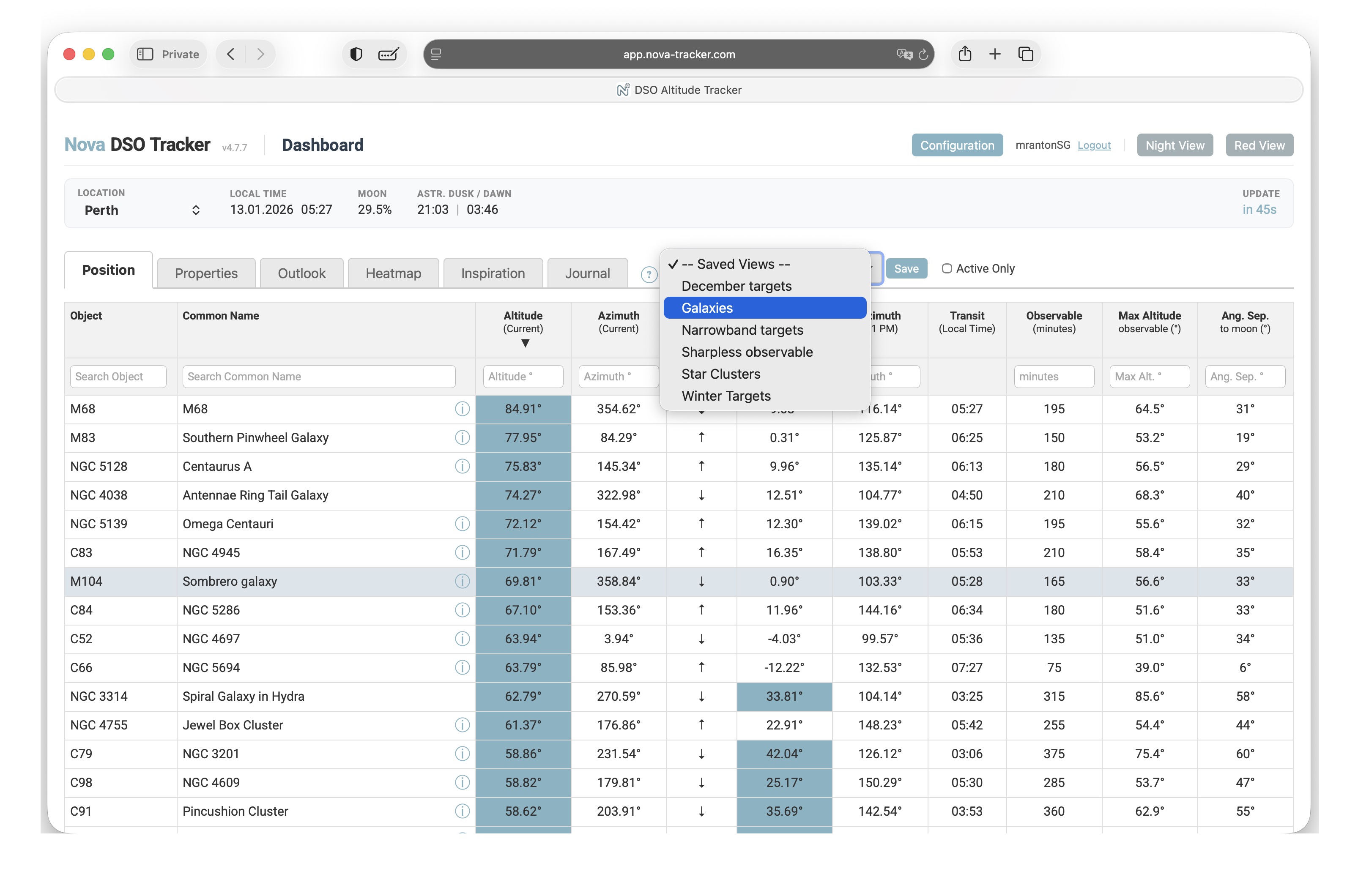Click info icon for Sombrero galaxy

click(462, 581)
